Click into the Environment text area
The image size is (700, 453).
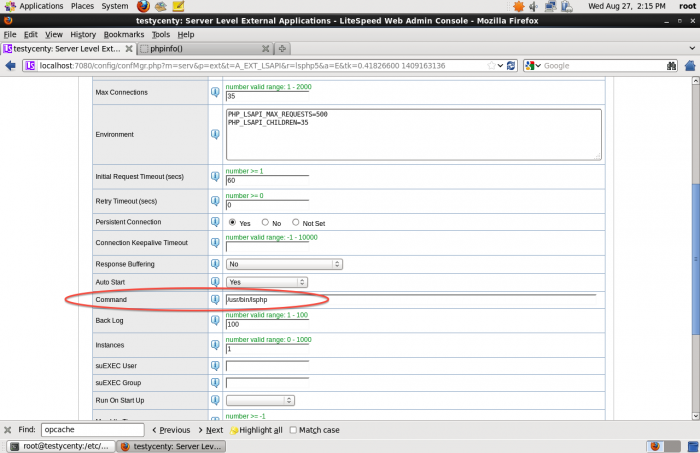tap(413, 134)
